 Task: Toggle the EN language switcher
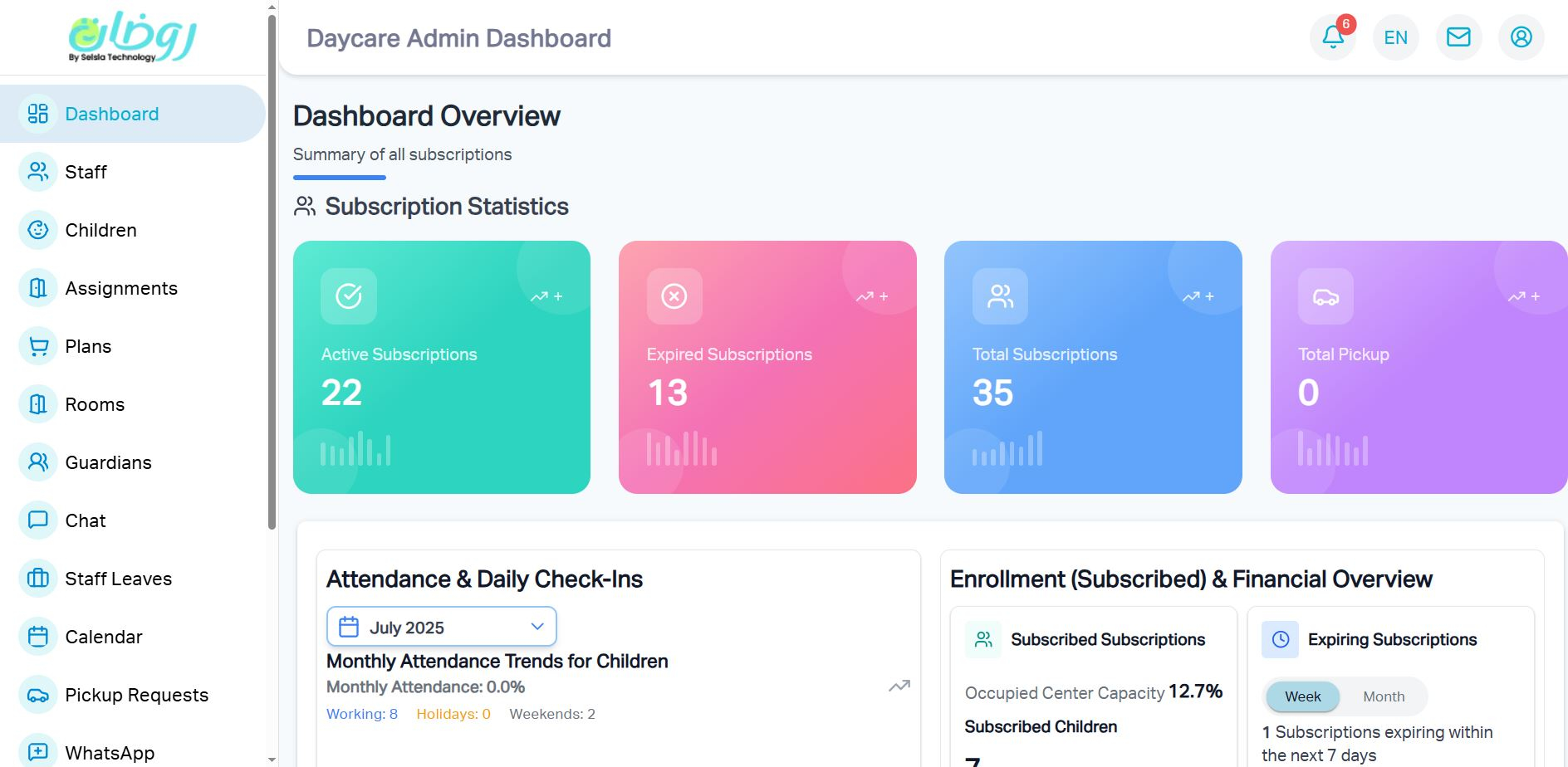click(1395, 37)
